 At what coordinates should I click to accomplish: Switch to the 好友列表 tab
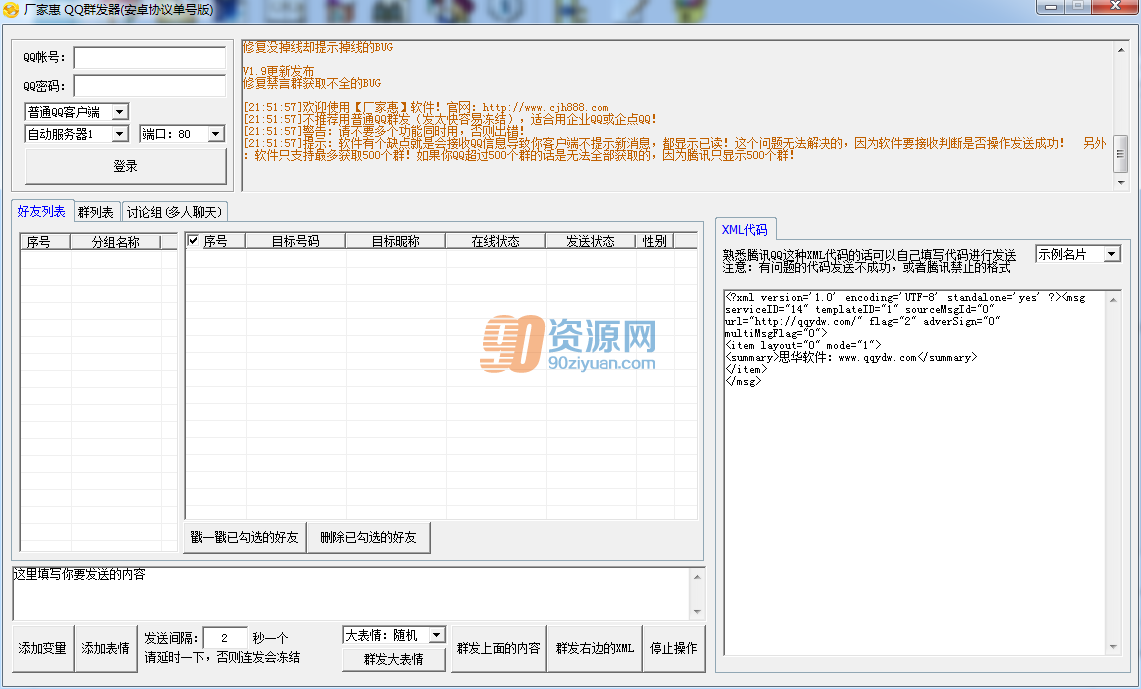(41, 211)
